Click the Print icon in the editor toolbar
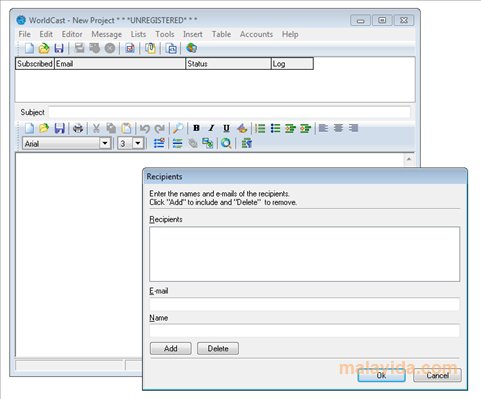Image resolution: width=481 pixels, height=399 pixels. click(x=78, y=128)
